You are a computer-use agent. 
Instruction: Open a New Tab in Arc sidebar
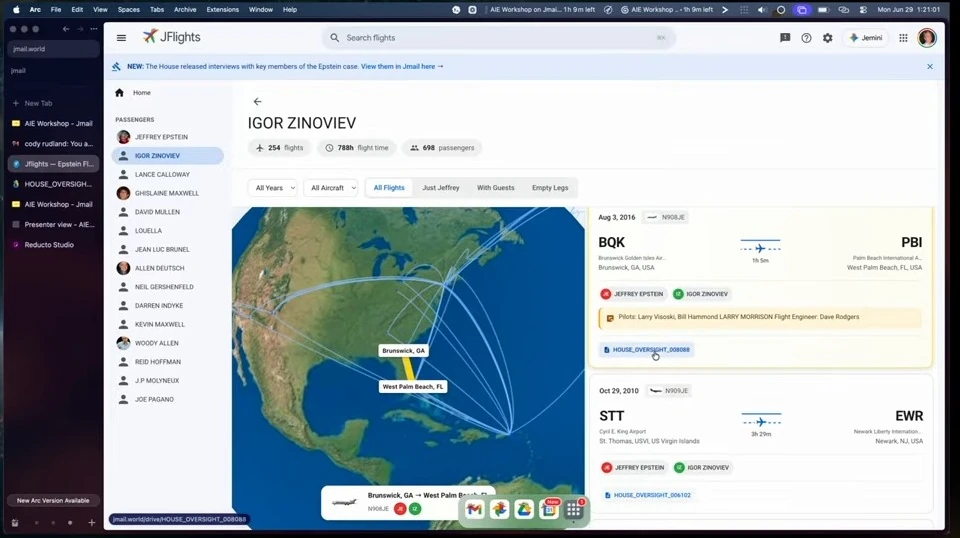pos(38,103)
